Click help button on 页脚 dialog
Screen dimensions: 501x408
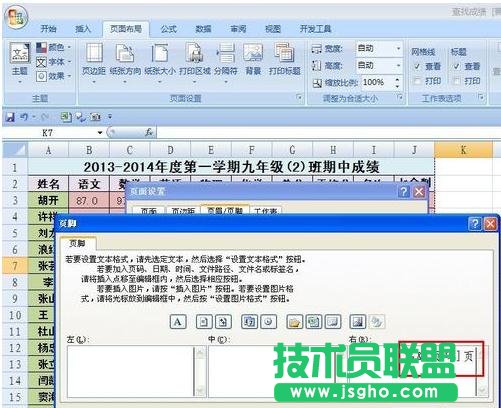(x=475, y=224)
